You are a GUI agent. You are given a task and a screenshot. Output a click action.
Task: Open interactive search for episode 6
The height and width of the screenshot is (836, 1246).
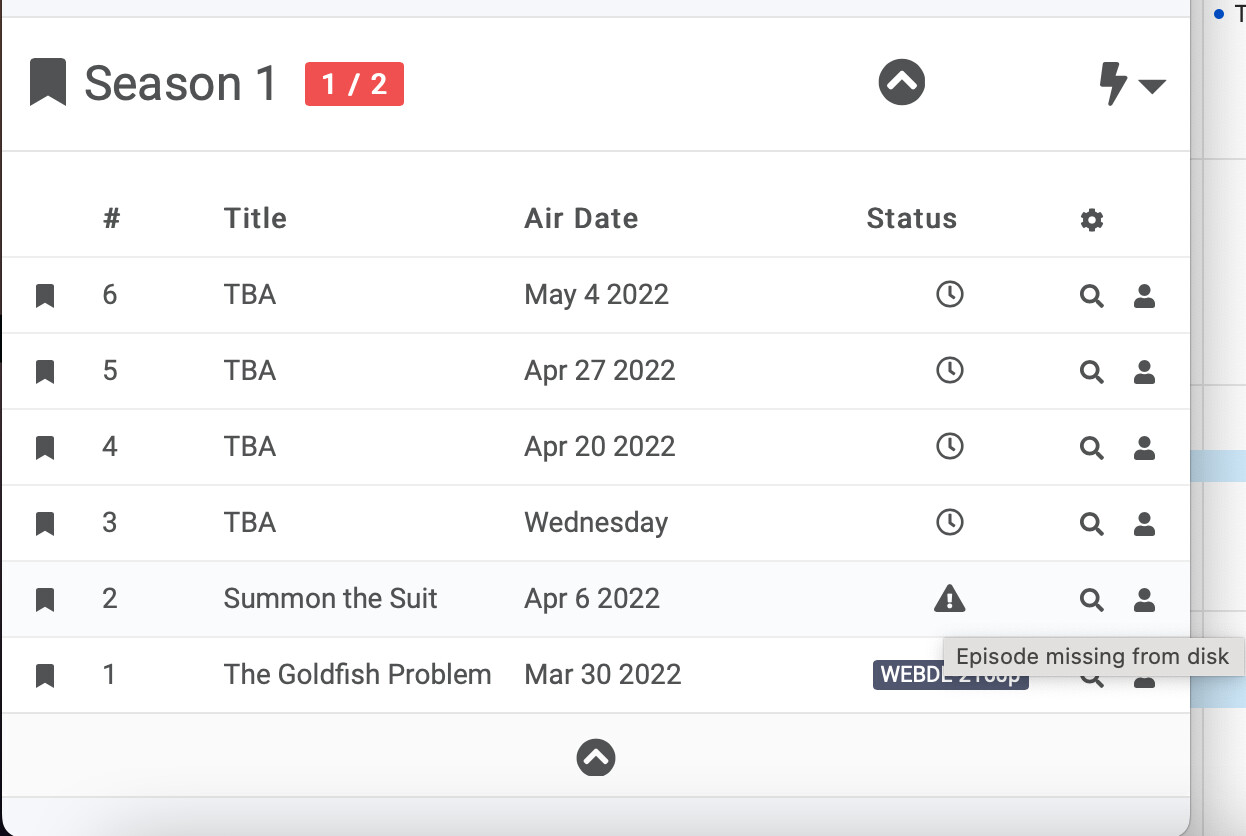1145,296
